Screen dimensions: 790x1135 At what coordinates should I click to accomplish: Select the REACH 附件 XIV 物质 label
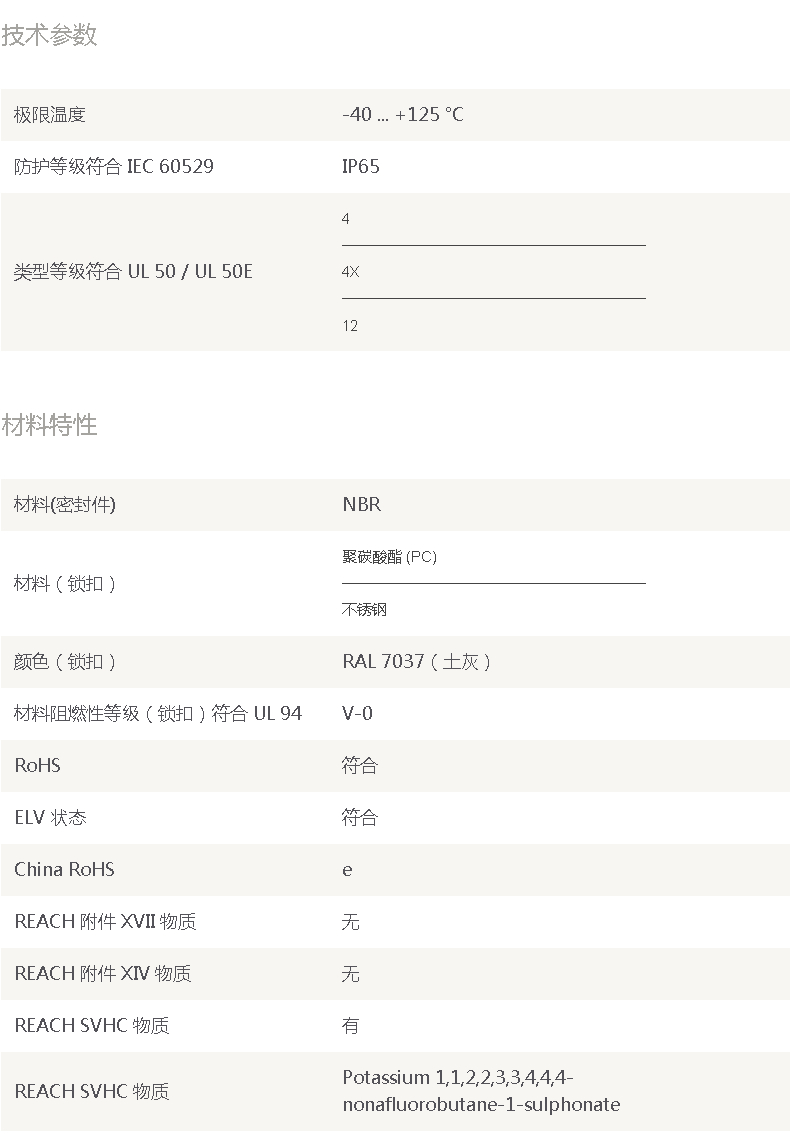103,974
